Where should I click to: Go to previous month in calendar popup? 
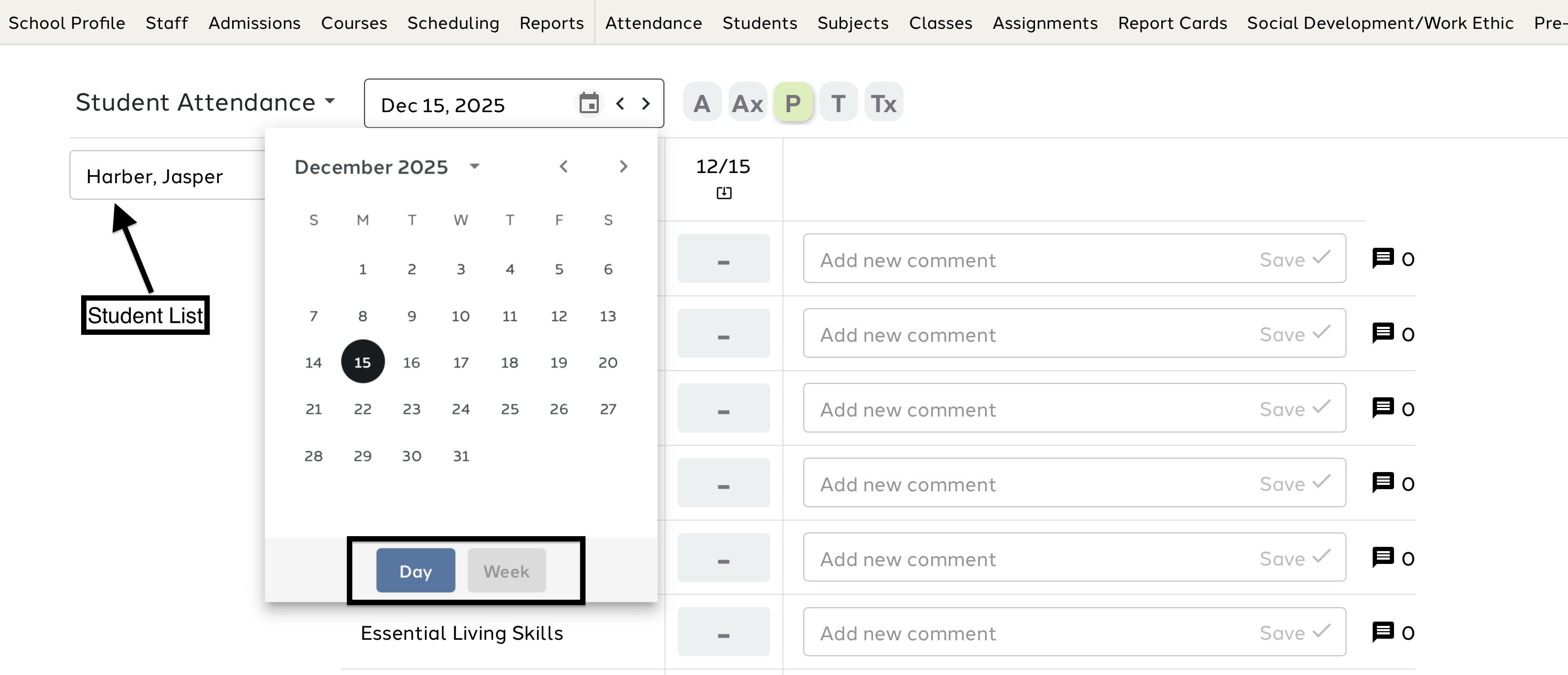point(564,166)
